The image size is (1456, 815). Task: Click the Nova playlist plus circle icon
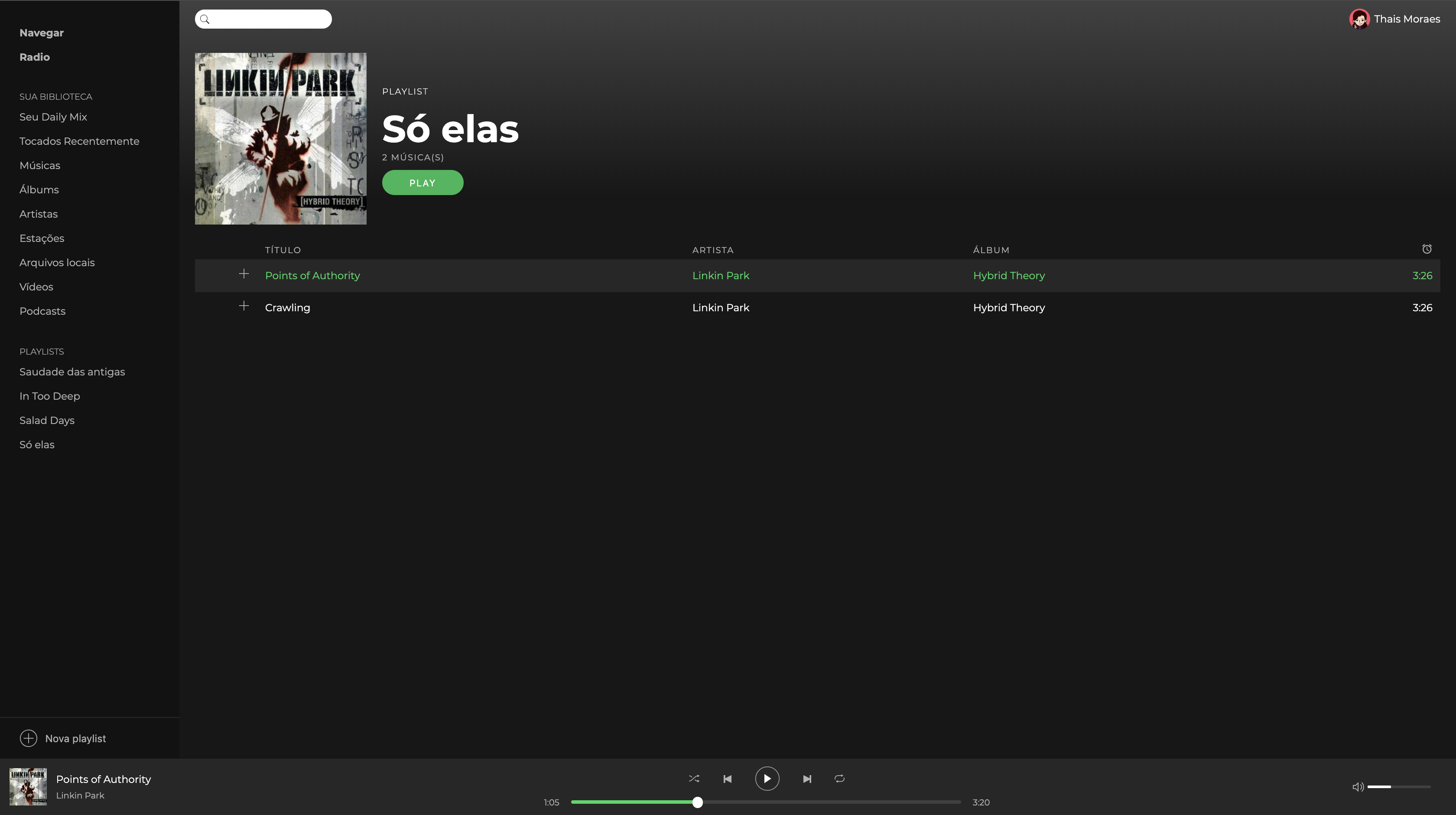[28, 738]
